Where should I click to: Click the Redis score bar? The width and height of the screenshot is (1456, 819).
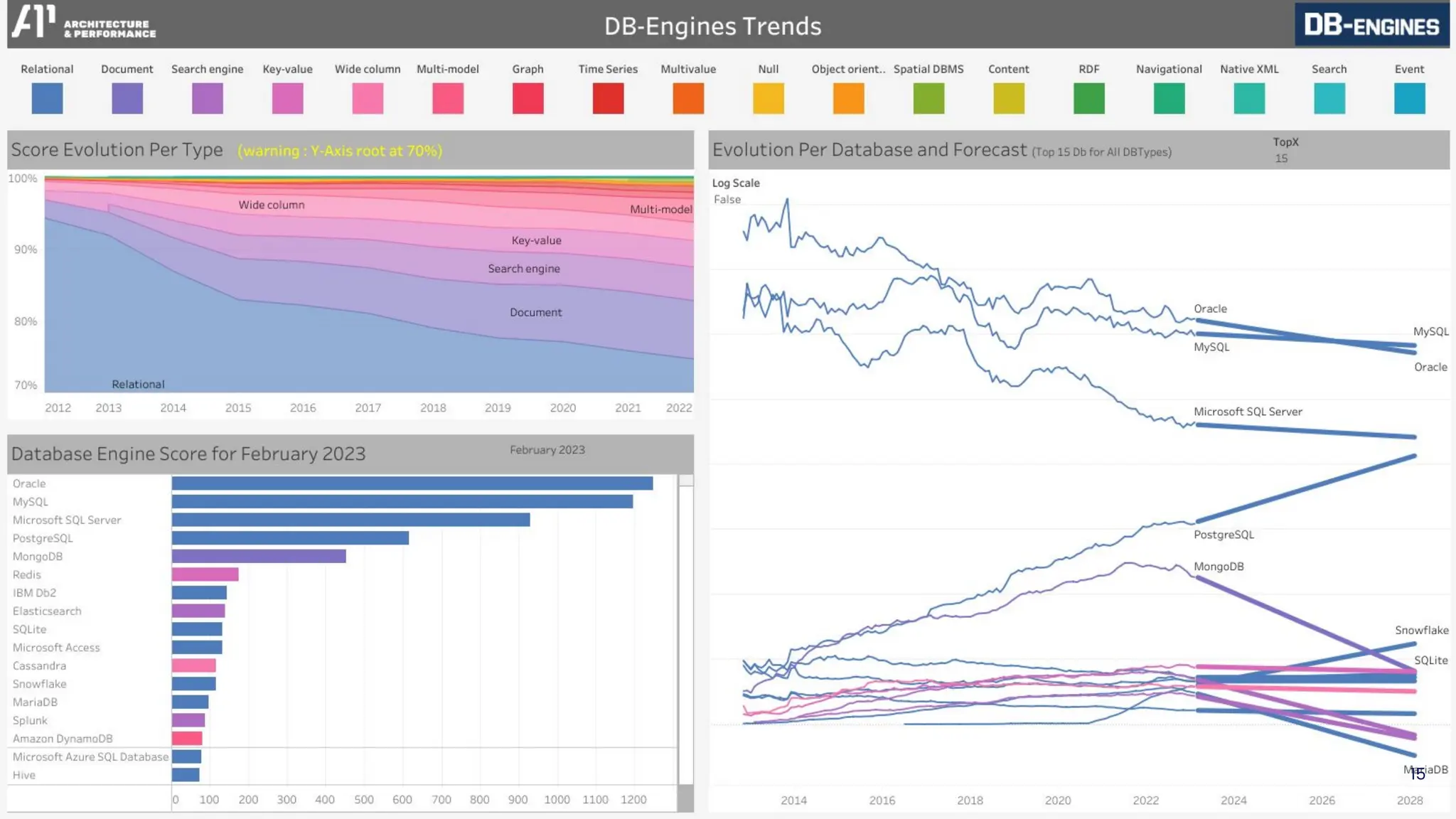pos(205,574)
